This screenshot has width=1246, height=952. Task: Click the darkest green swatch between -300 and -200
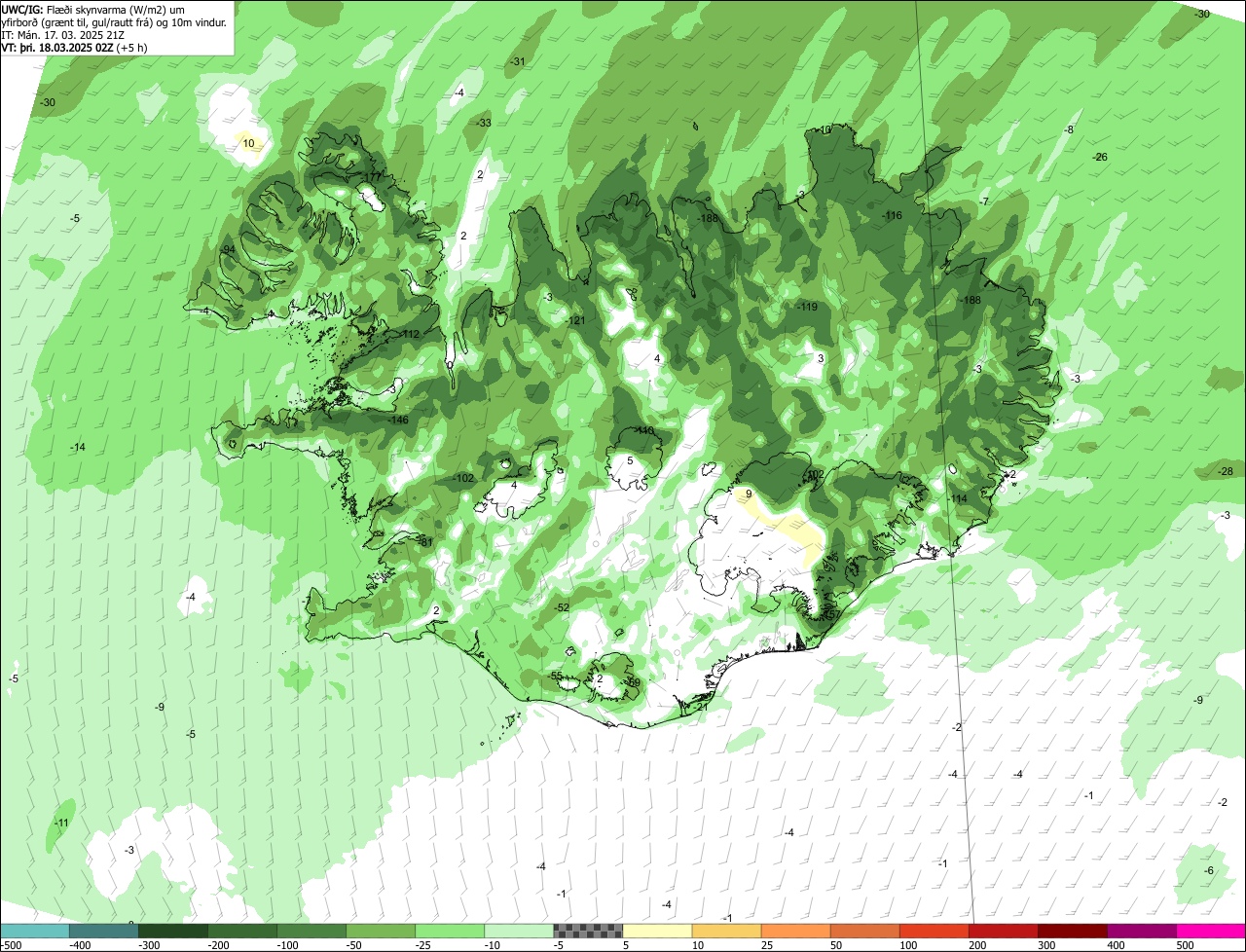(172, 932)
